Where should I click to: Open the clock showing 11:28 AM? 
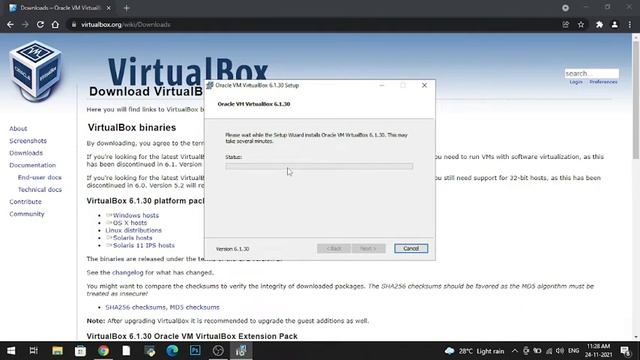[598, 351]
